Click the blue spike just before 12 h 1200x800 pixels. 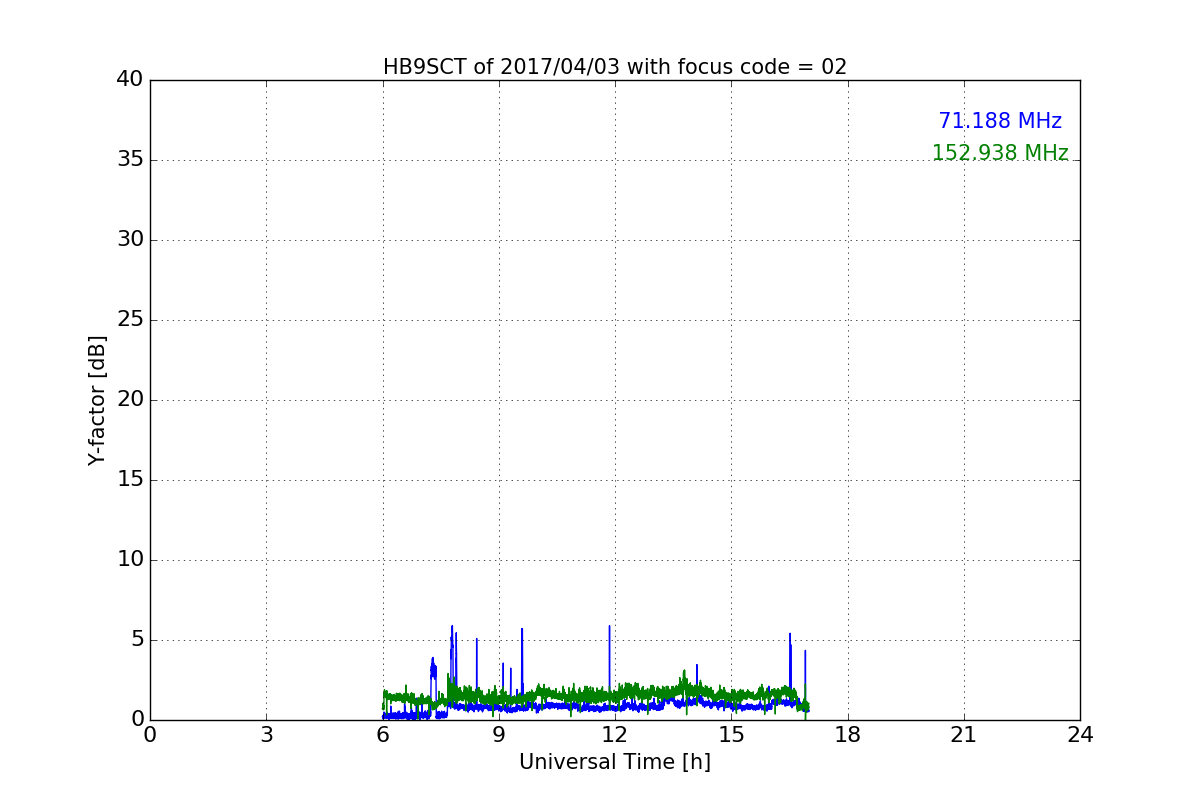click(x=609, y=665)
